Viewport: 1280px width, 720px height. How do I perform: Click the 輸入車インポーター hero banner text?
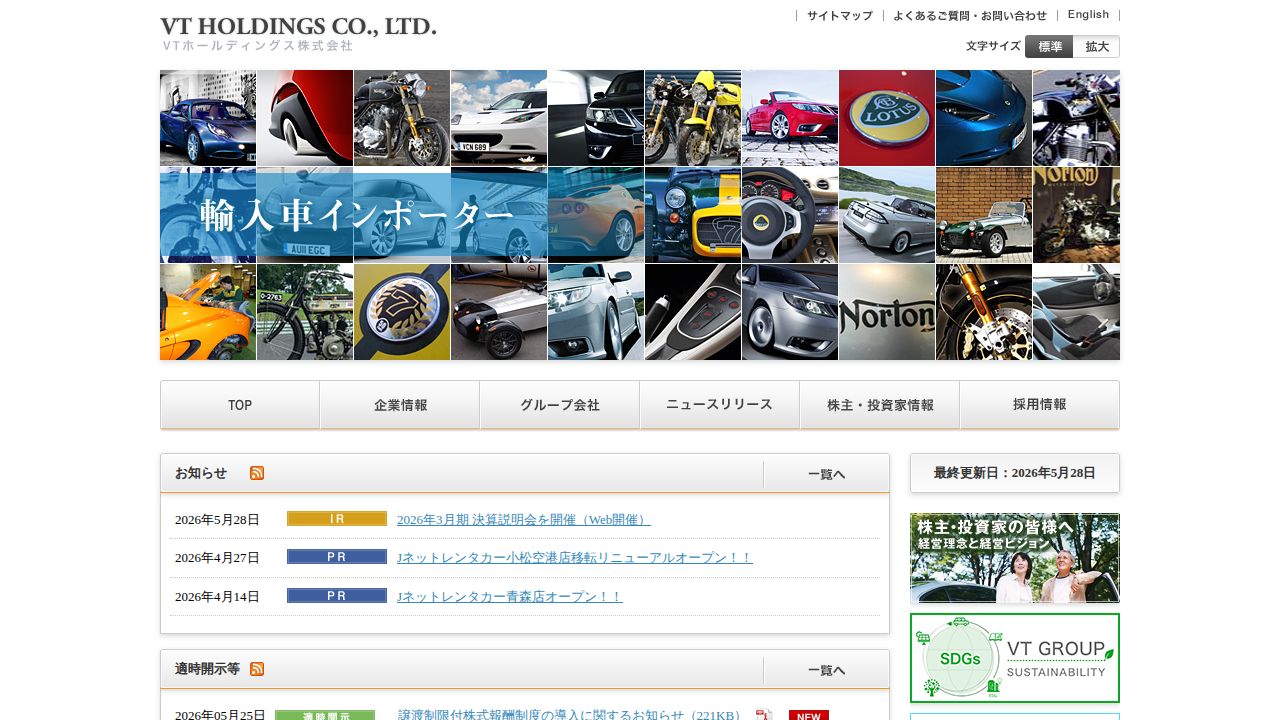357,215
